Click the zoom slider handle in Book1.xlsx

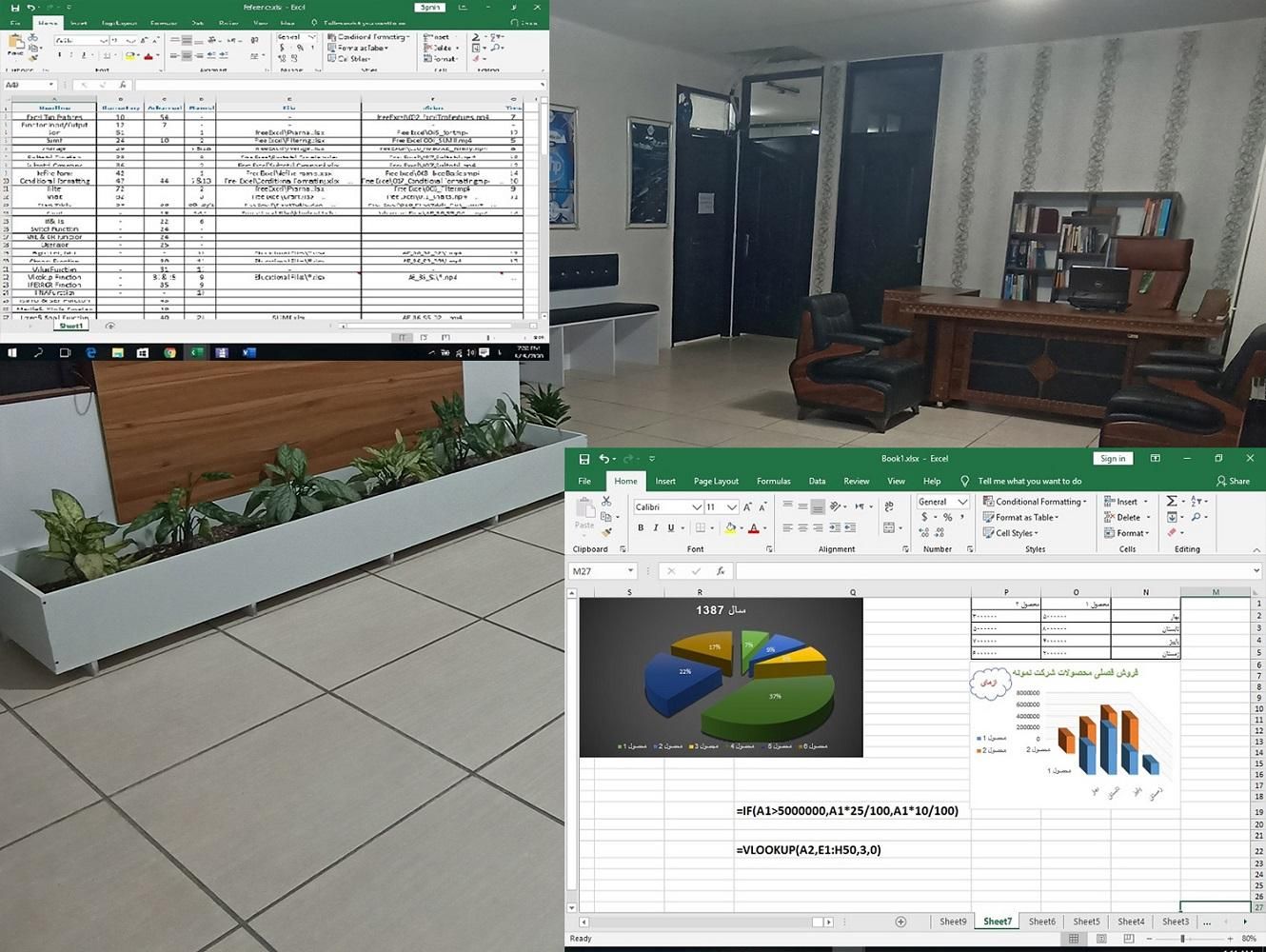coord(1182,939)
